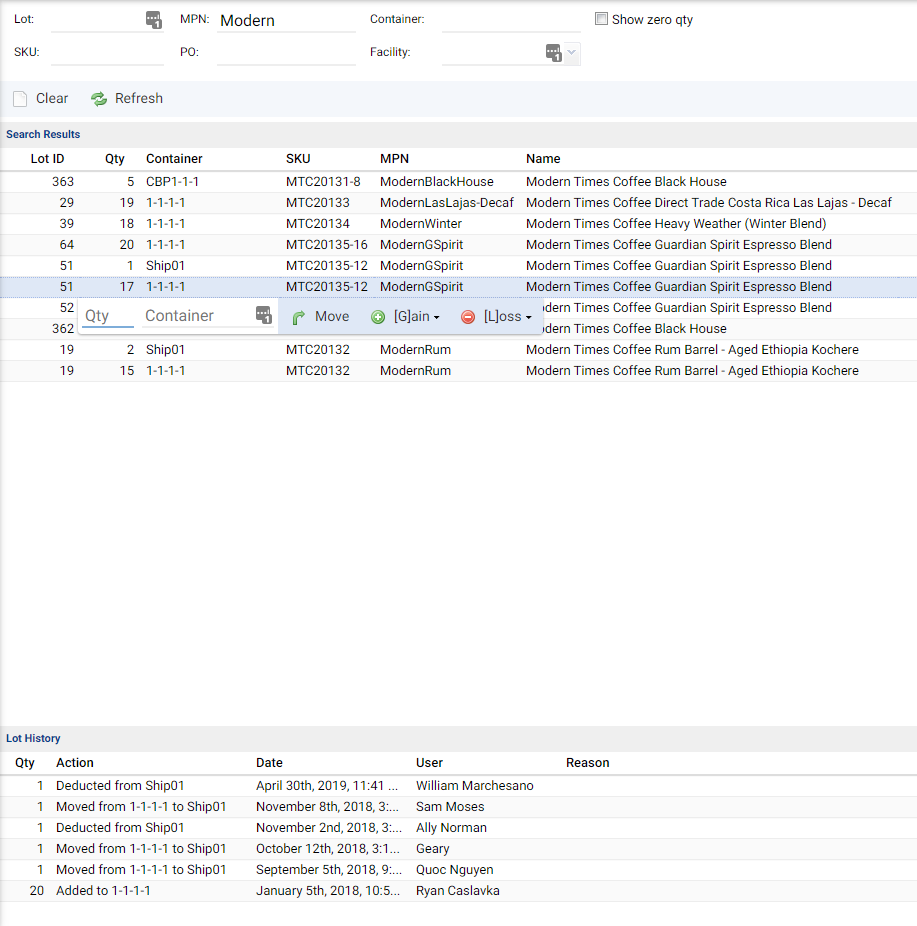Click the Container scan icon in popup
The image size is (917, 926).
[263, 315]
